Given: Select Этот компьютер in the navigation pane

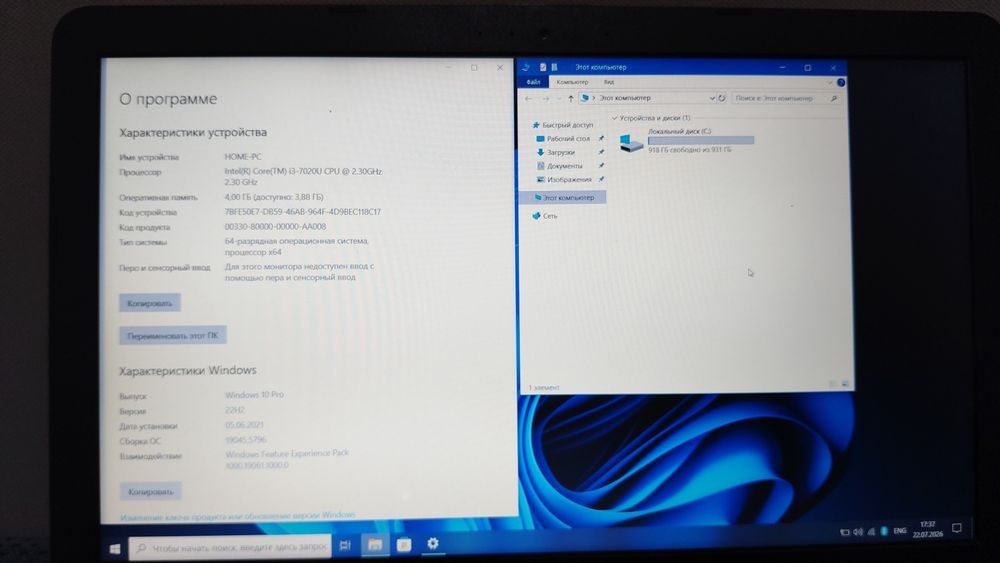Looking at the screenshot, I should (564, 198).
